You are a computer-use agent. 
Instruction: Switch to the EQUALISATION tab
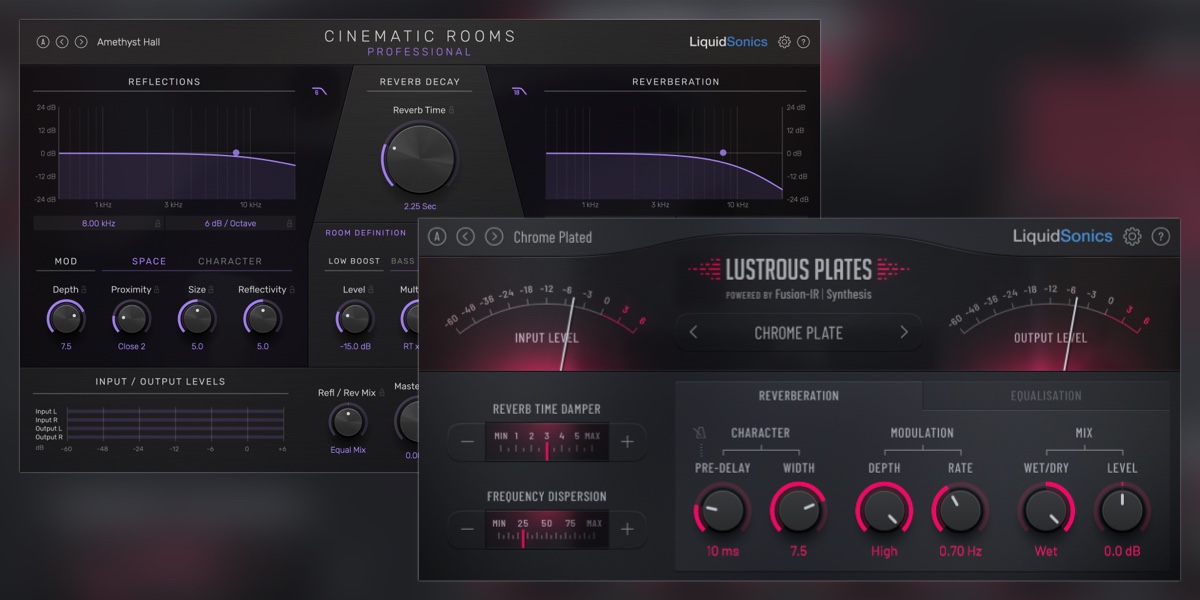(x=1046, y=395)
